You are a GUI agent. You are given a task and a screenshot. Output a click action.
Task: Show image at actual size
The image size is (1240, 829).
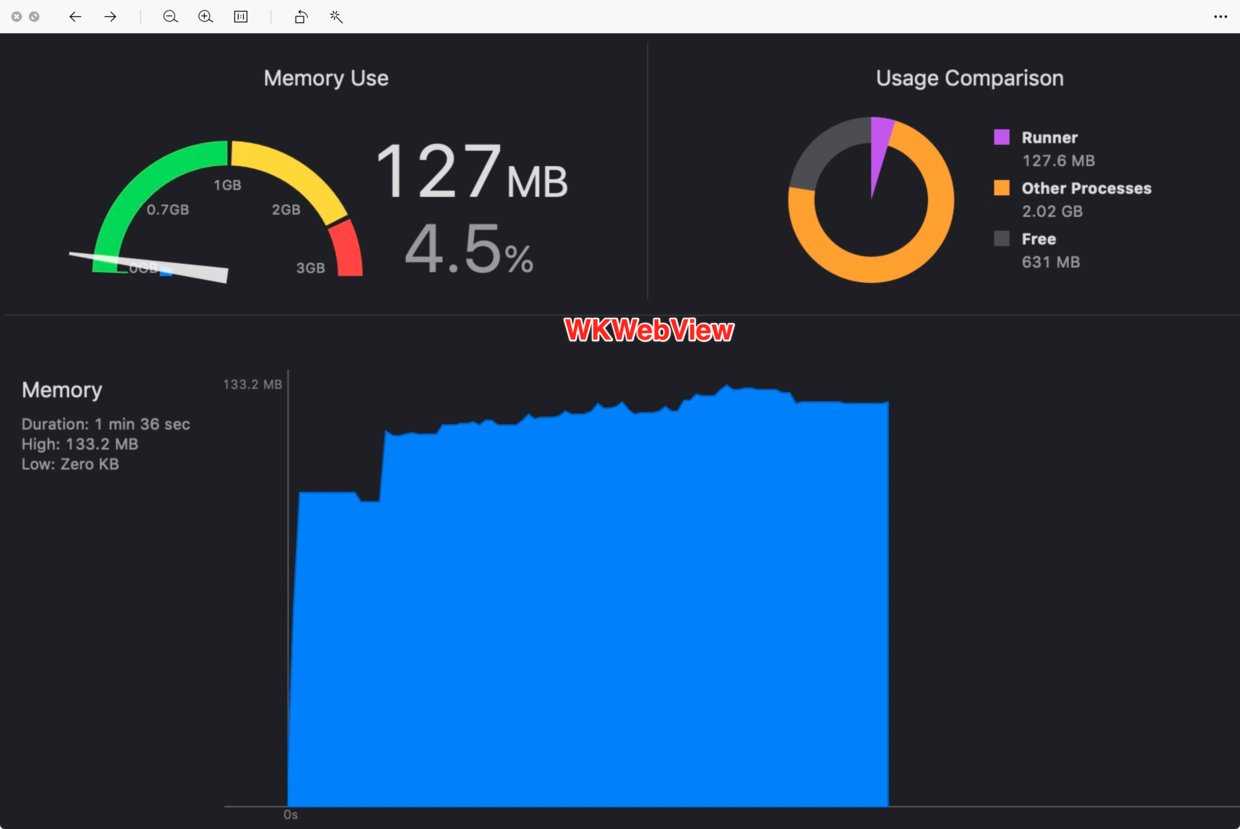pos(241,17)
